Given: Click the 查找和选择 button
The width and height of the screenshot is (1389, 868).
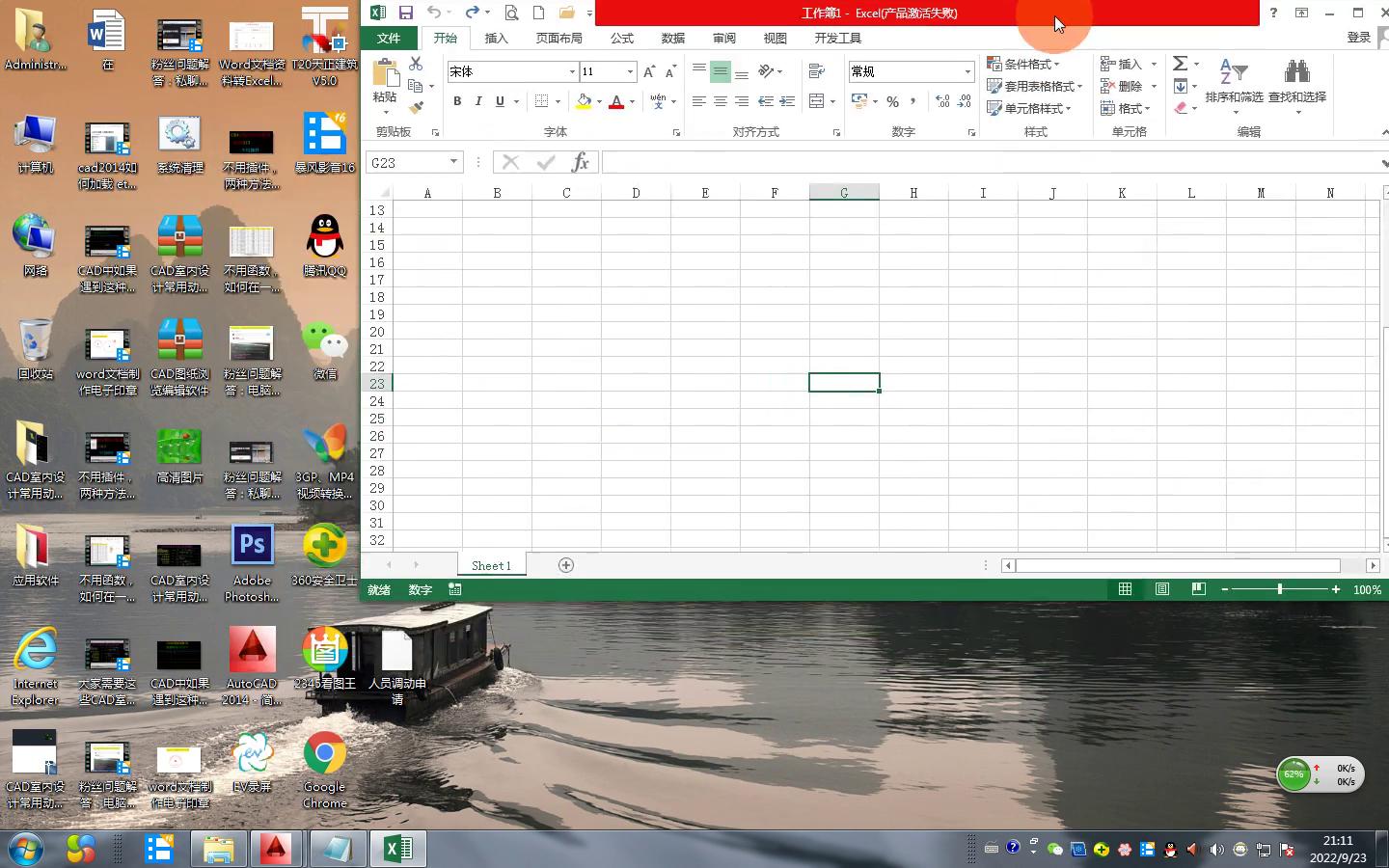Looking at the screenshot, I should 1296,85.
